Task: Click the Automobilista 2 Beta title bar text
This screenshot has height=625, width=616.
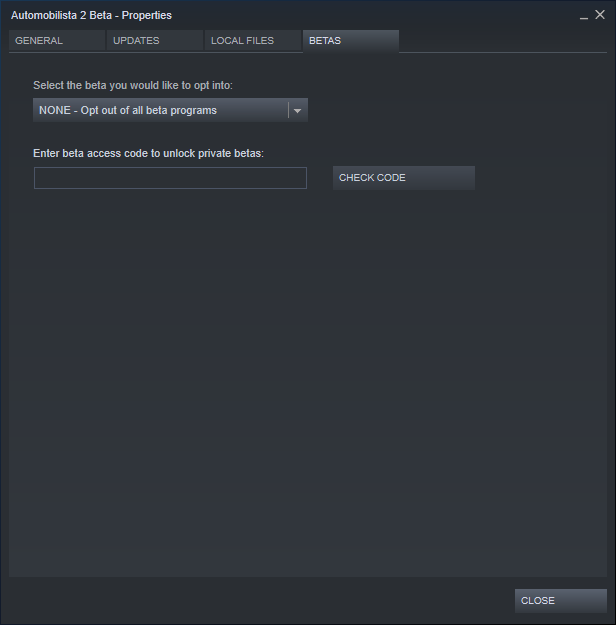Action: click(91, 16)
